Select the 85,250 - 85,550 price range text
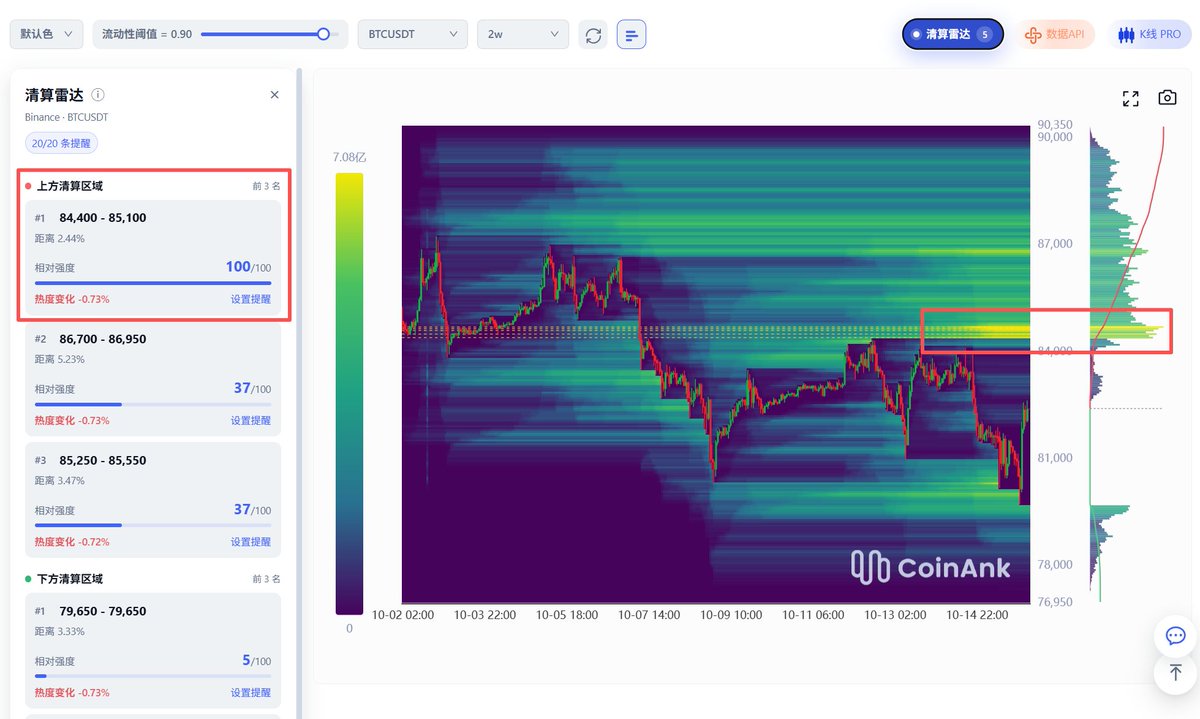The width and height of the screenshot is (1200, 719). 103,461
